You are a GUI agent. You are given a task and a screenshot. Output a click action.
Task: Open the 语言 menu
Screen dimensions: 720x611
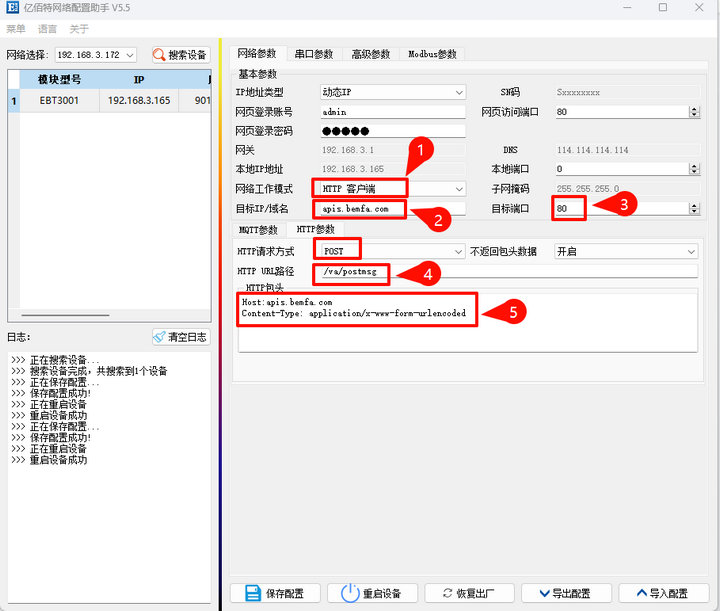tap(47, 29)
